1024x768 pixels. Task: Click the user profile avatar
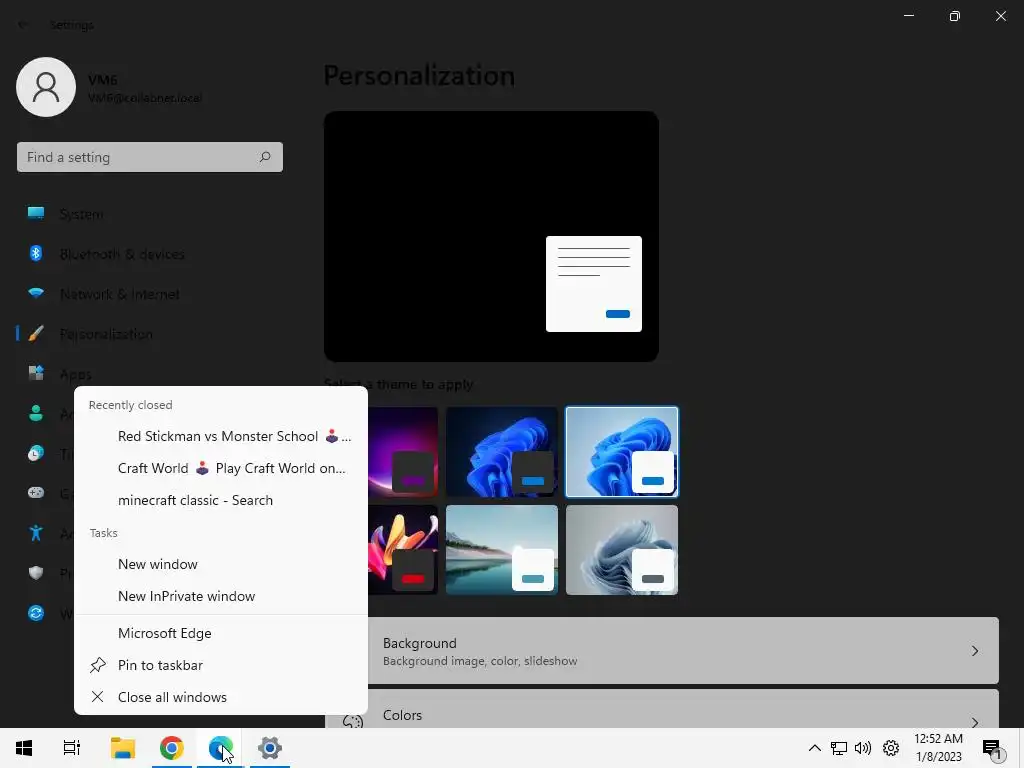click(x=46, y=87)
